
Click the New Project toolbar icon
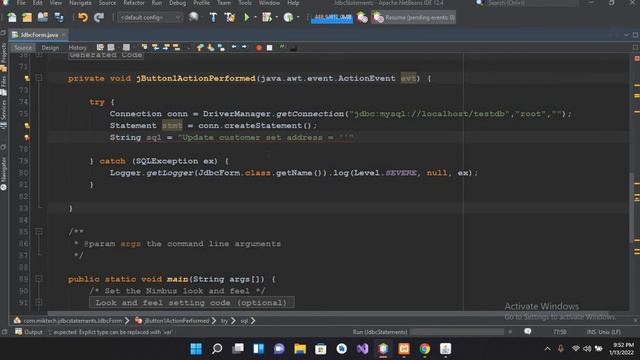[x=27, y=17]
